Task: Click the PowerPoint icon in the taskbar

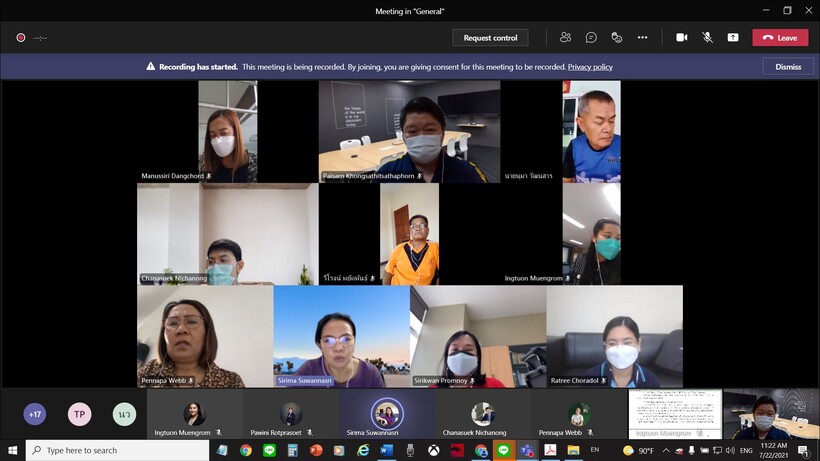Action: pos(317,451)
